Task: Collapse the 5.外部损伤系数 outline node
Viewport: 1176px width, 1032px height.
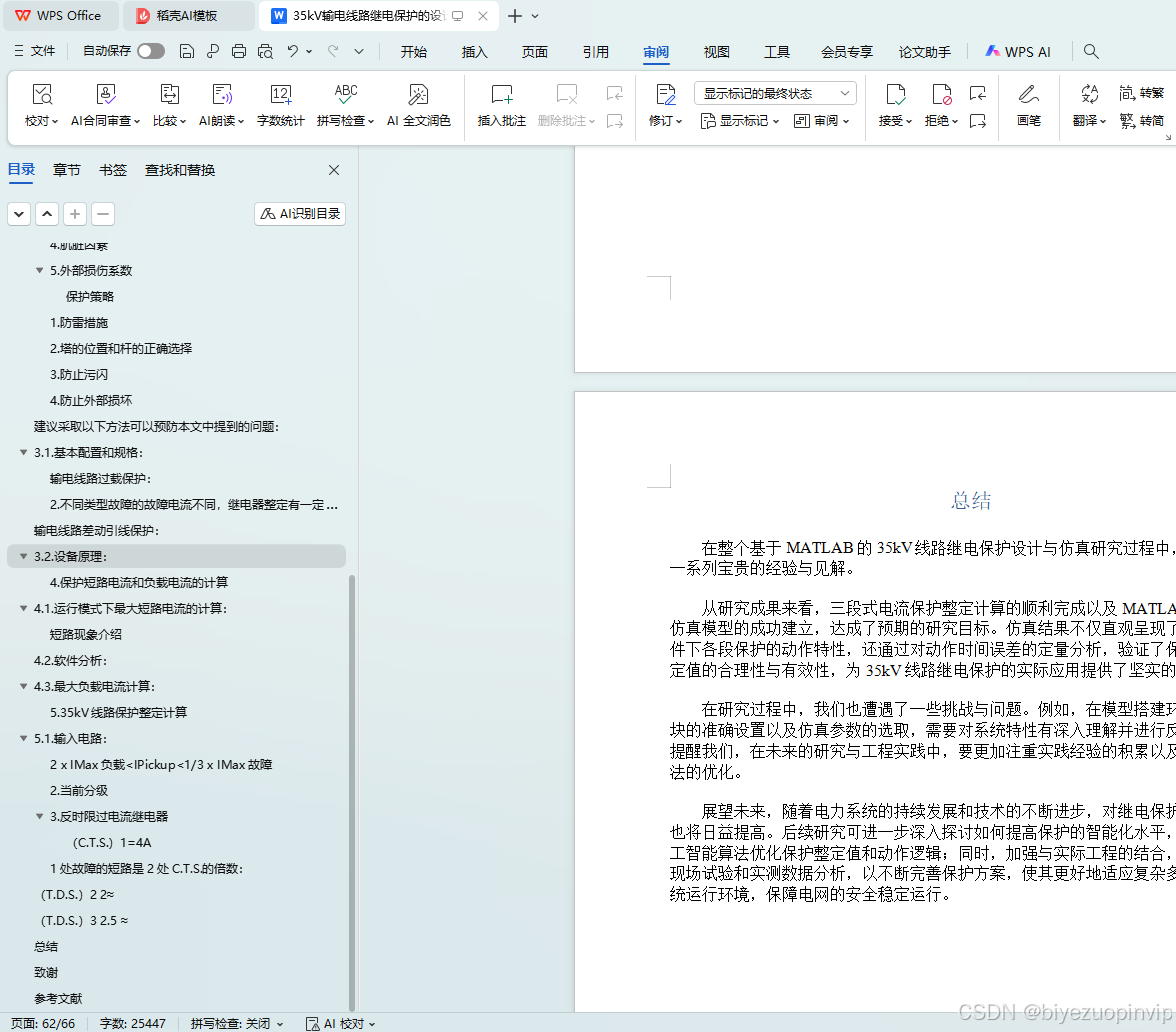Action: click(x=40, y=271)
